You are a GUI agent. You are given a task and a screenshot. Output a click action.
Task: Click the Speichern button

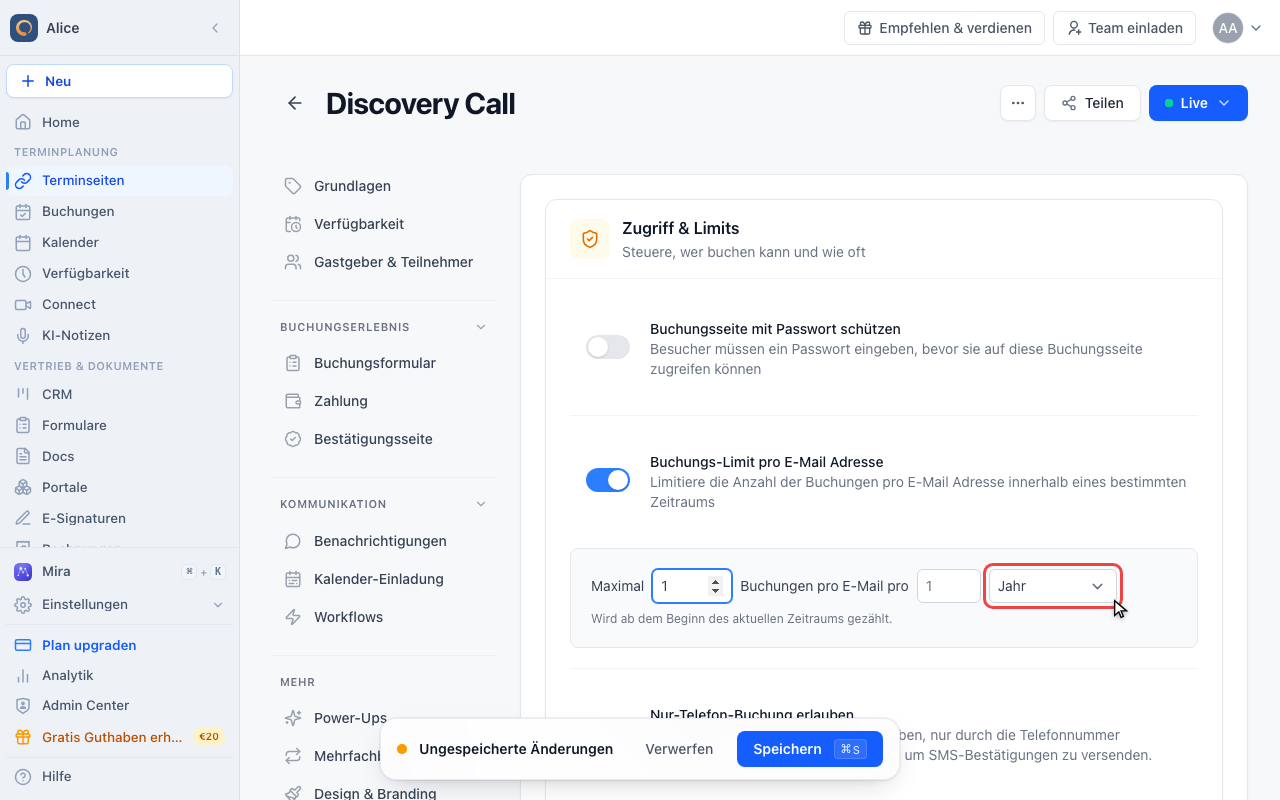pos(810,749)
